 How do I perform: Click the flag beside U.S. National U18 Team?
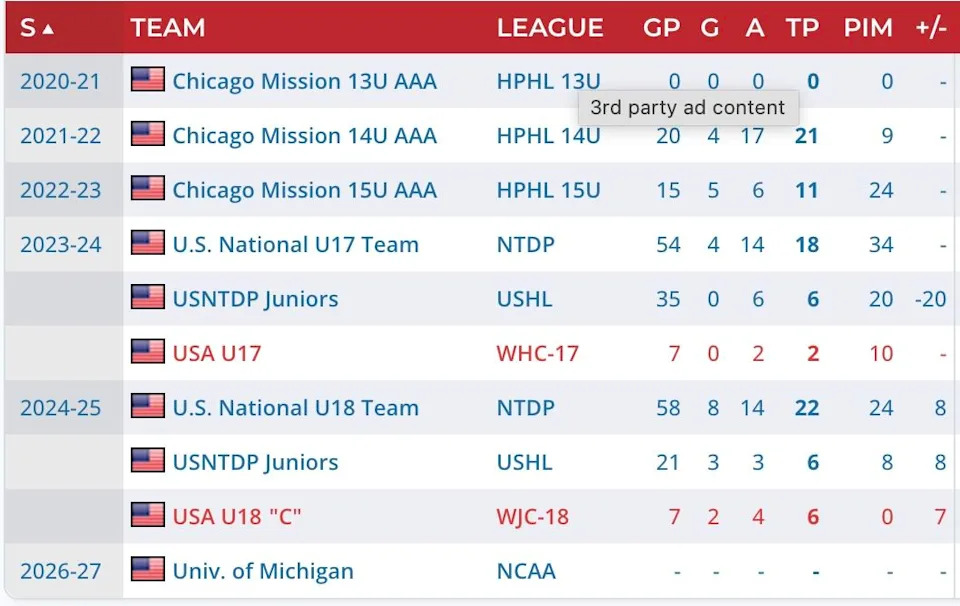146,407
